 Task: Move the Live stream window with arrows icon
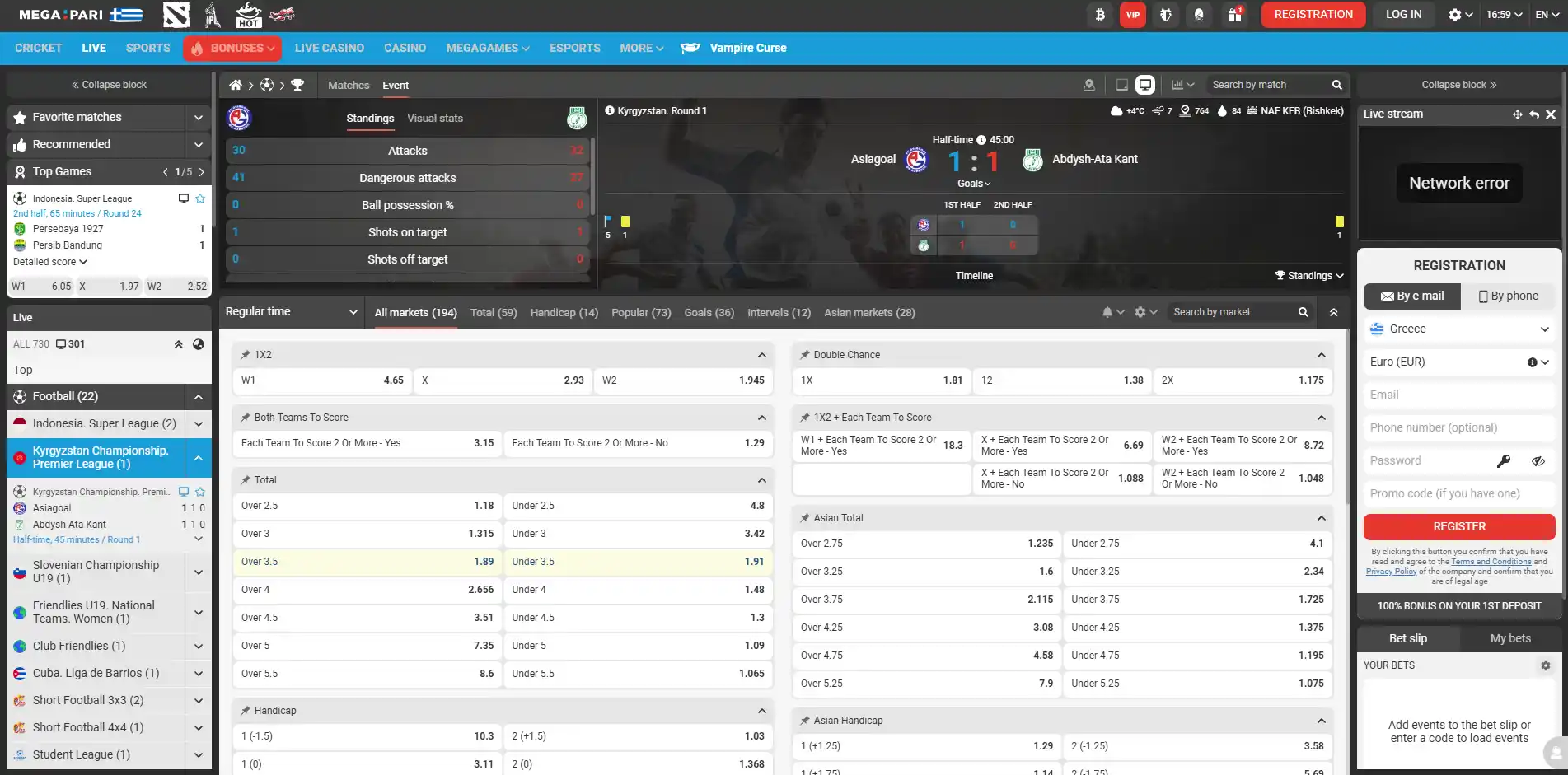(x=1517, y=114)
